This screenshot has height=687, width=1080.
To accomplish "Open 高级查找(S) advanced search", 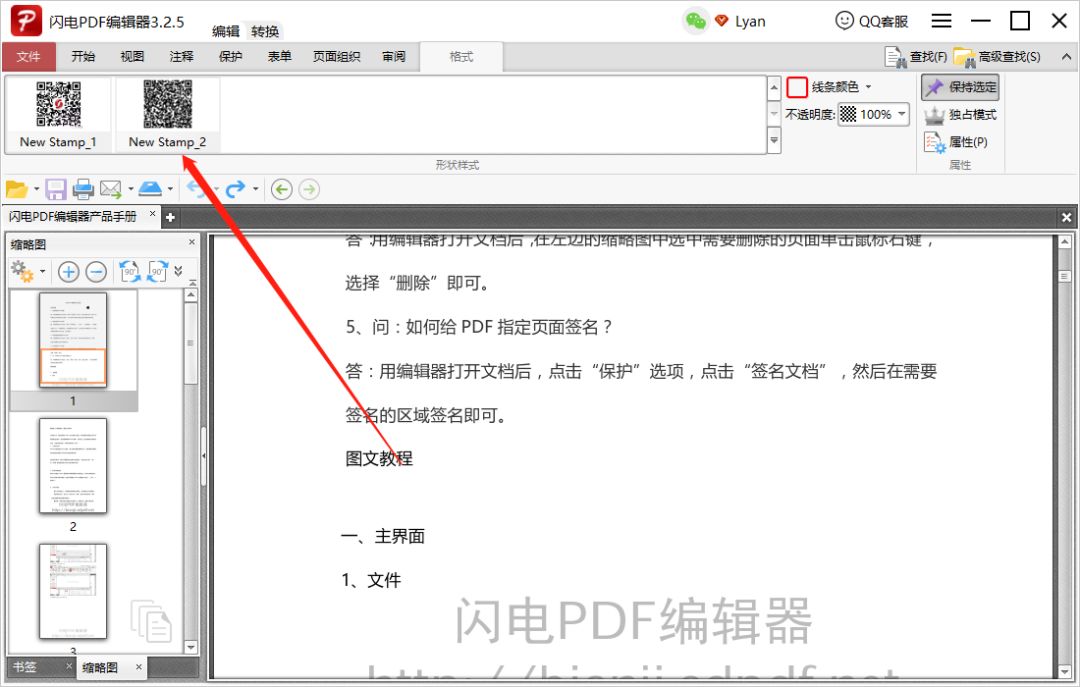I will tap(997, 57).
